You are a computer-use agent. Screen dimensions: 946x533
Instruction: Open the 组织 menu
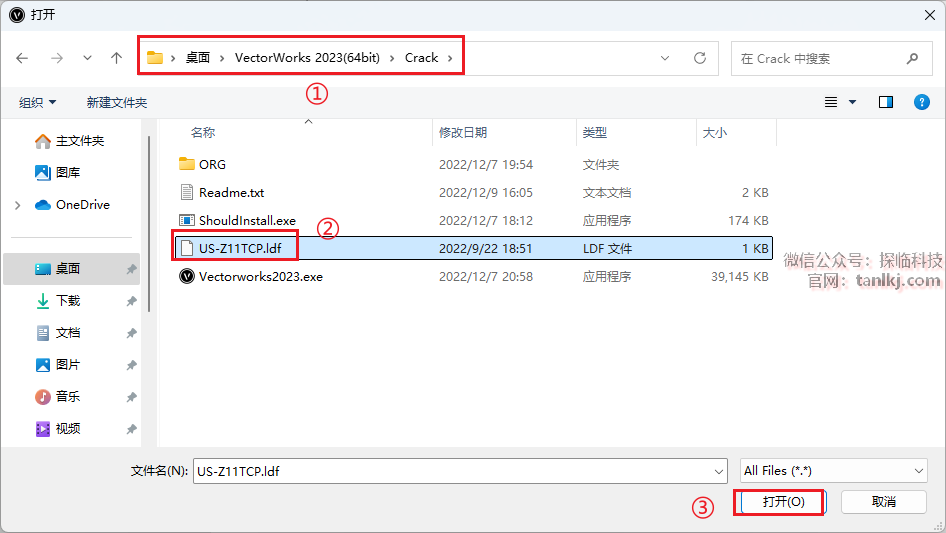click(x=37, y=103)
